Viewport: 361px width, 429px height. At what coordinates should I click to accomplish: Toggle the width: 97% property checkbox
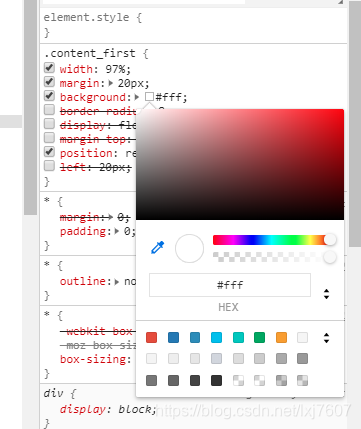click(49, 68)
